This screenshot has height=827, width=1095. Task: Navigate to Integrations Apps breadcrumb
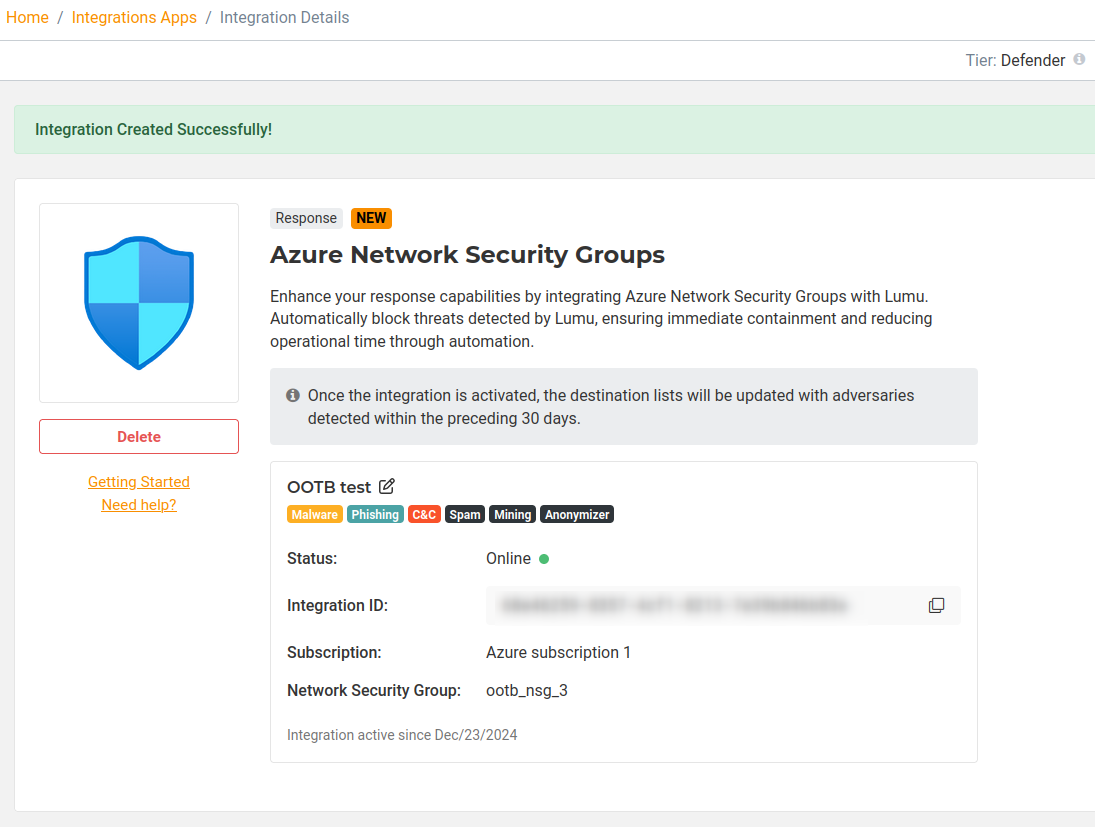pos(134,18)
